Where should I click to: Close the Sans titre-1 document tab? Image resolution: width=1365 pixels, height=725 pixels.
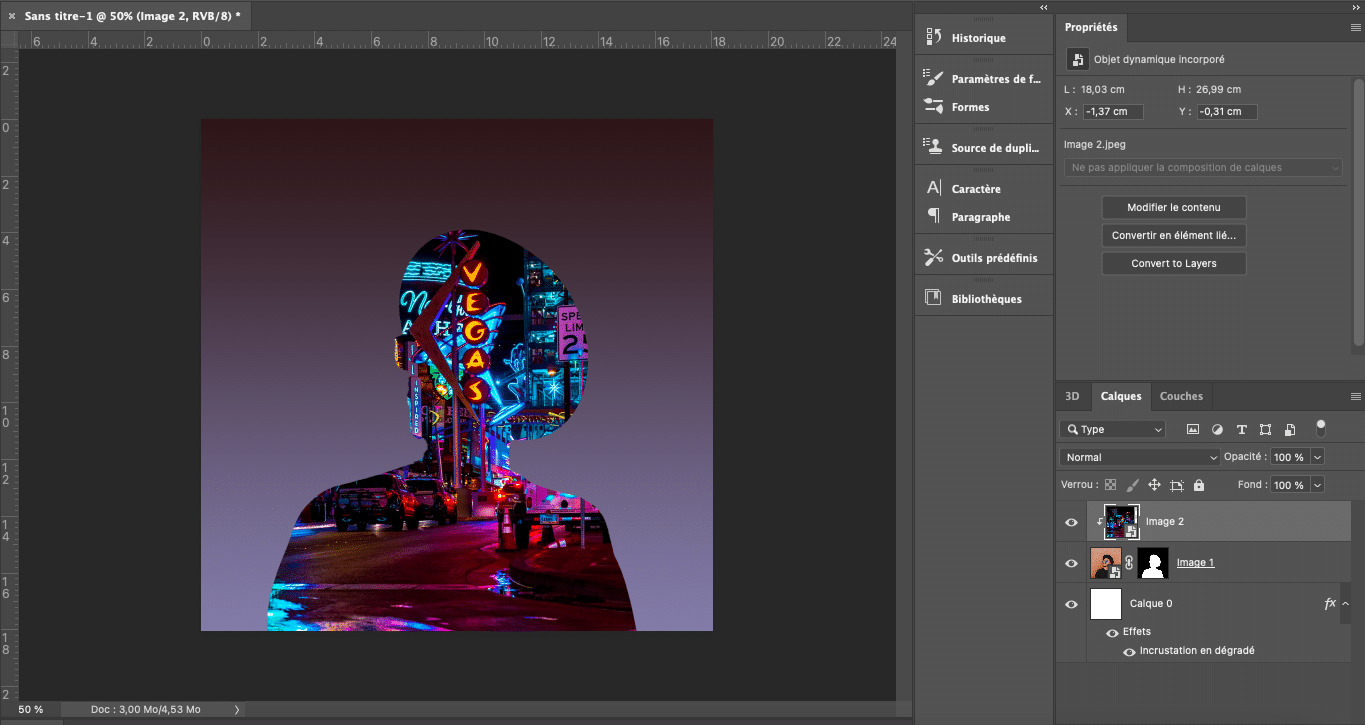[x=12, y=16]
